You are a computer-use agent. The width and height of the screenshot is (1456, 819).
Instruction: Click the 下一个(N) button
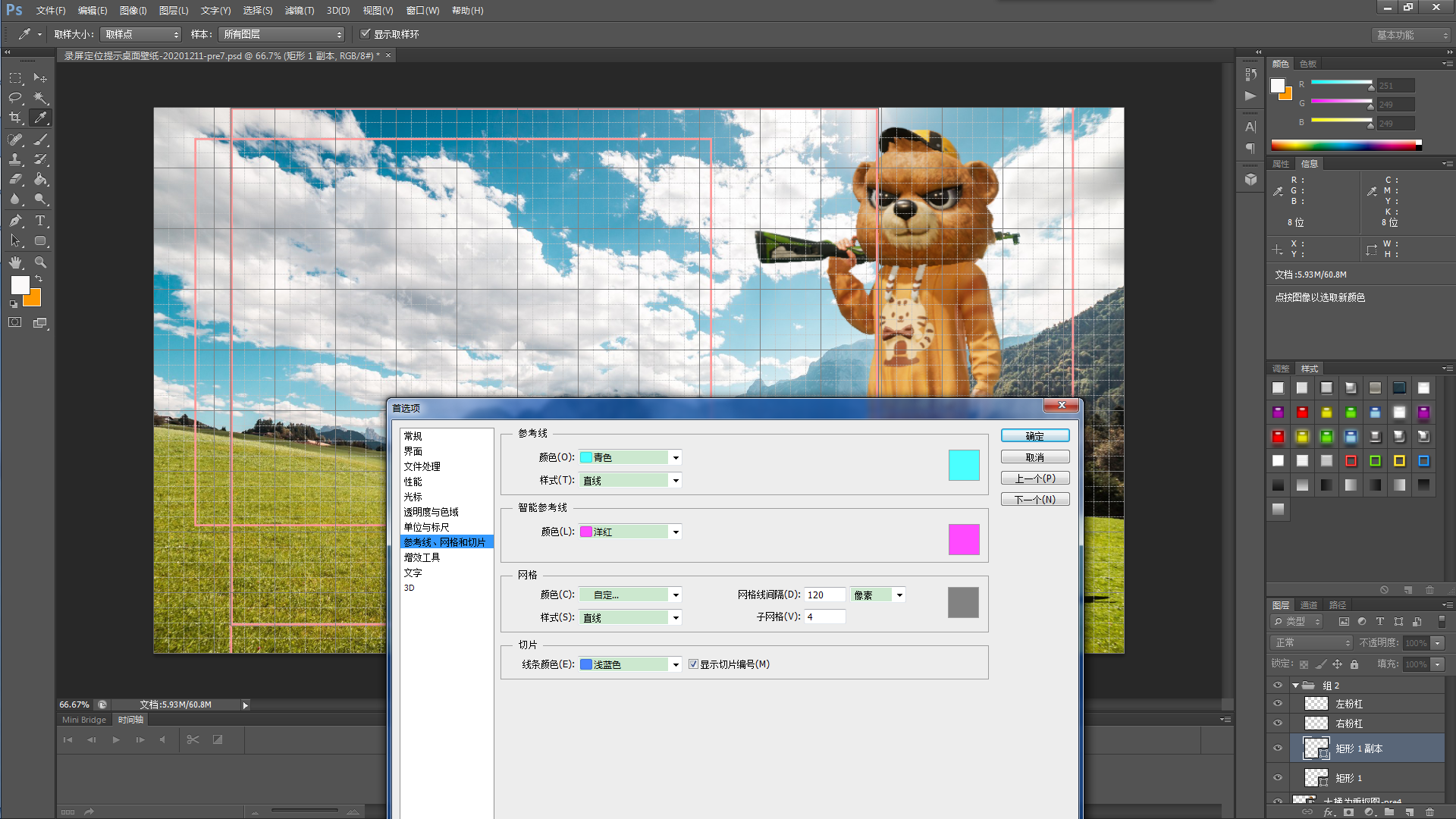click(1035, 500)
